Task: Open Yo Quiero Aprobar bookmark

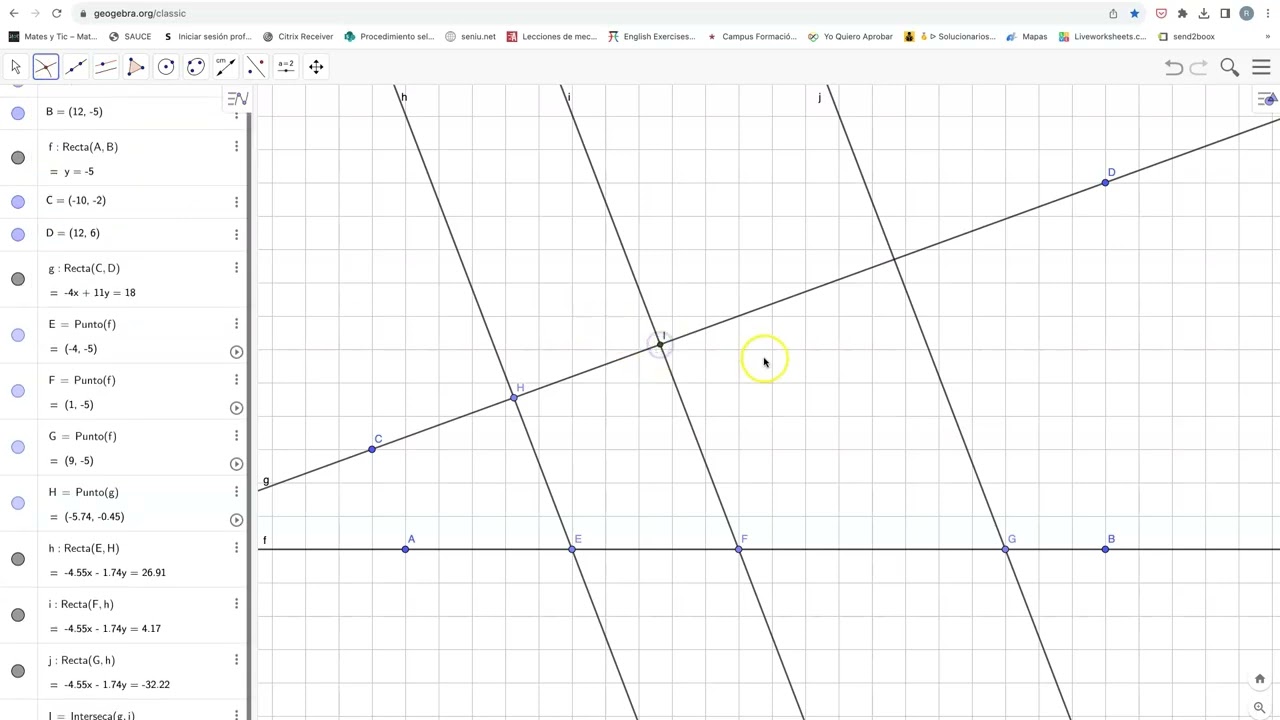Action: 850,36
